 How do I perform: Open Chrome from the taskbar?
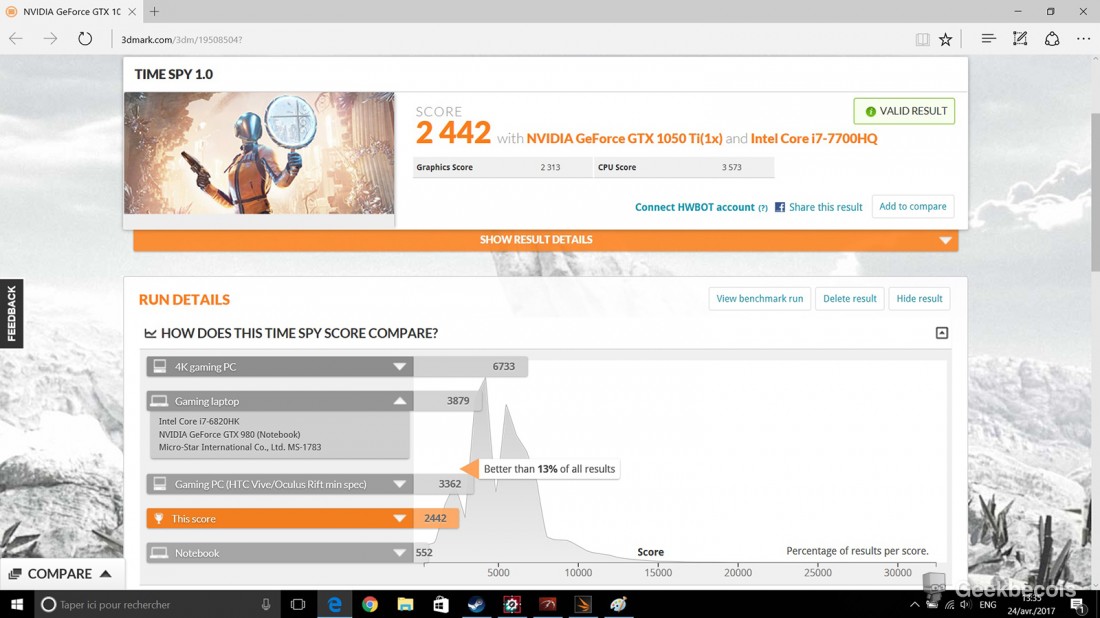pos(370,604)
